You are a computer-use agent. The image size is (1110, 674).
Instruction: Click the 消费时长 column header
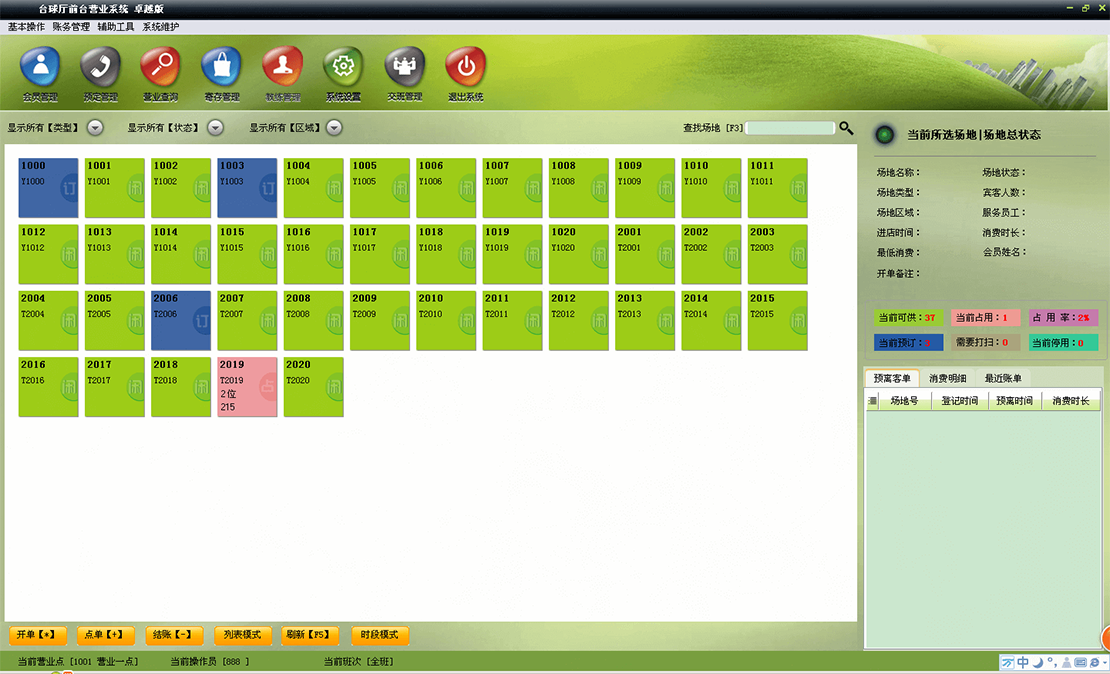[x=1070, y=401]
